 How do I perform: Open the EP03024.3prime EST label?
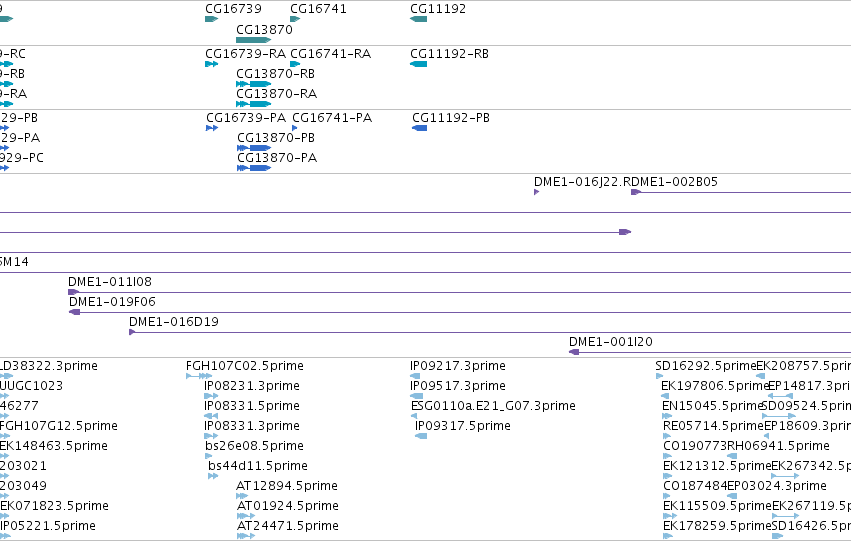[x=777, y=486]
